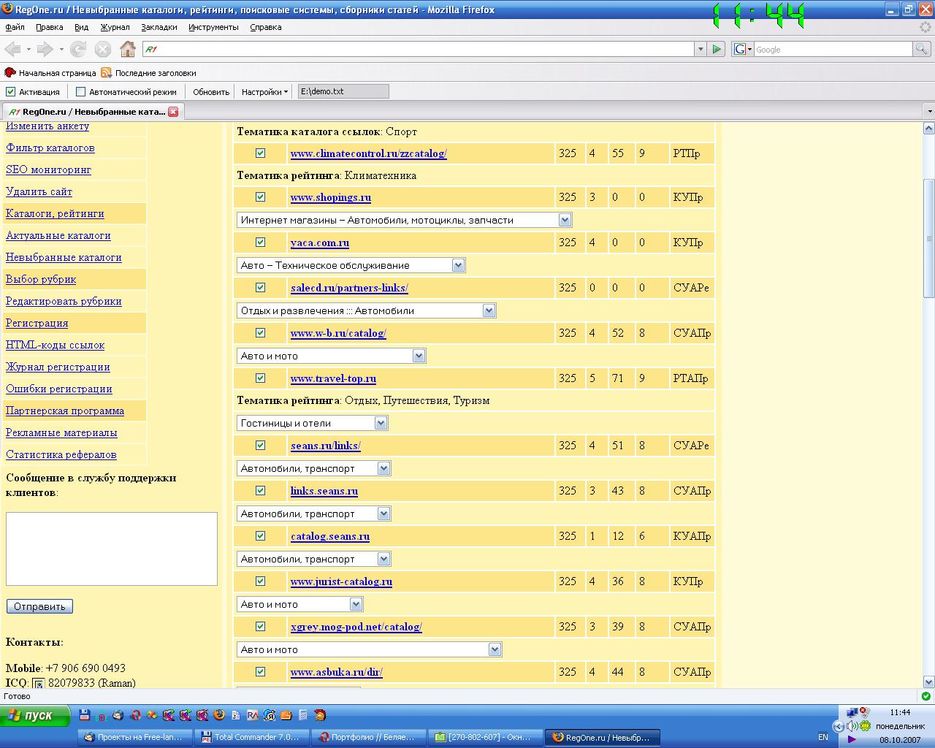The image size is (935, 748).
Task: Uncheck salecd.ru/partners-links/ row checkbox
Action: click(260, 288)
